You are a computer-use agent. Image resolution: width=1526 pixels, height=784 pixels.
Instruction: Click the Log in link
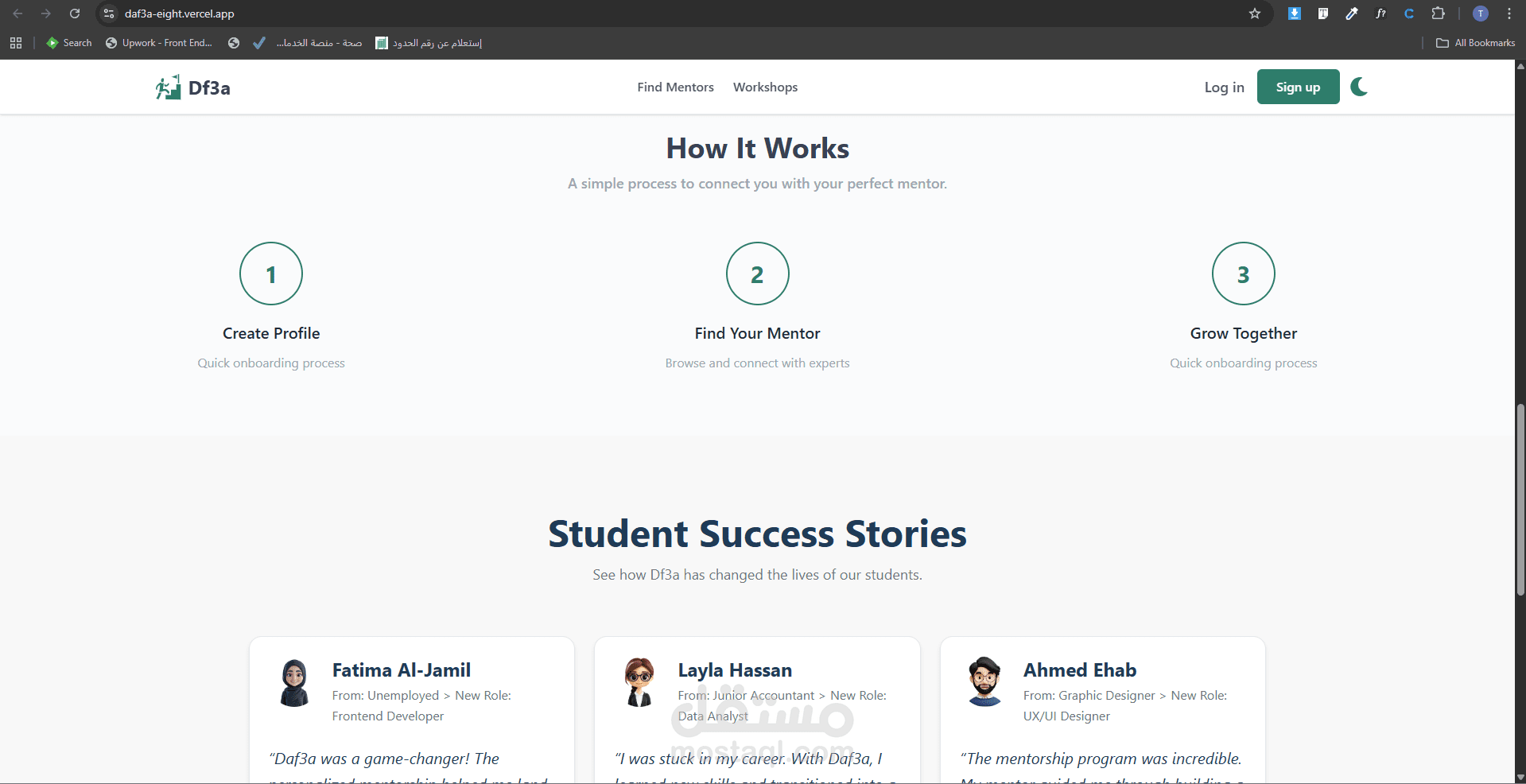(x=1224, y=87)
